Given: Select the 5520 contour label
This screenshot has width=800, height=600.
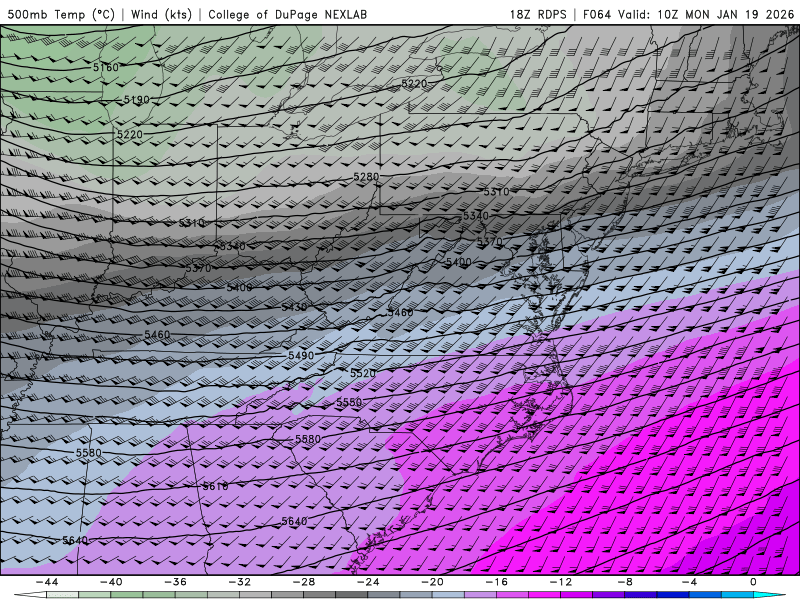Looking at the screenshot, I should 363,373.
